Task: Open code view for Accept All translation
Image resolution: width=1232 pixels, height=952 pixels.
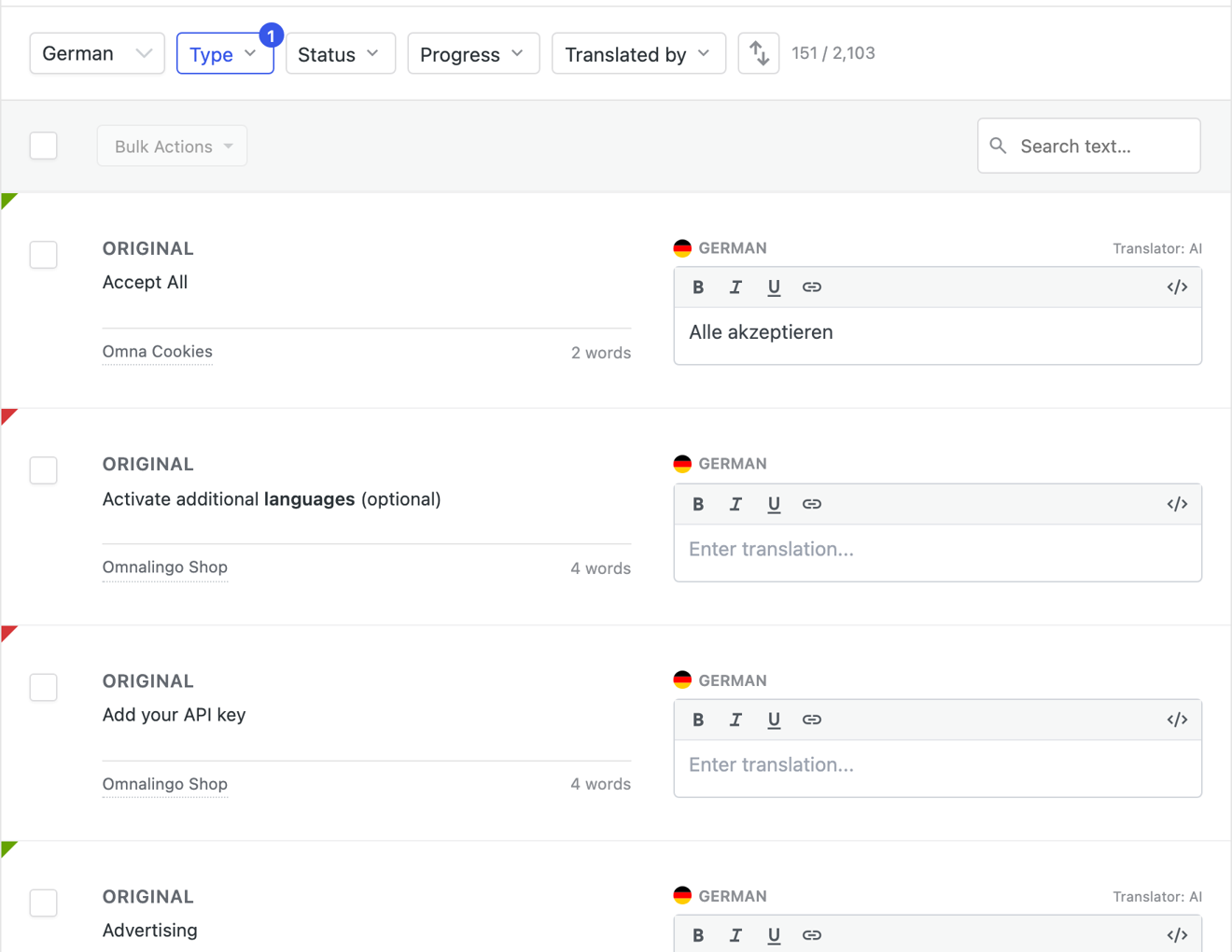Action: [1177, 287]
